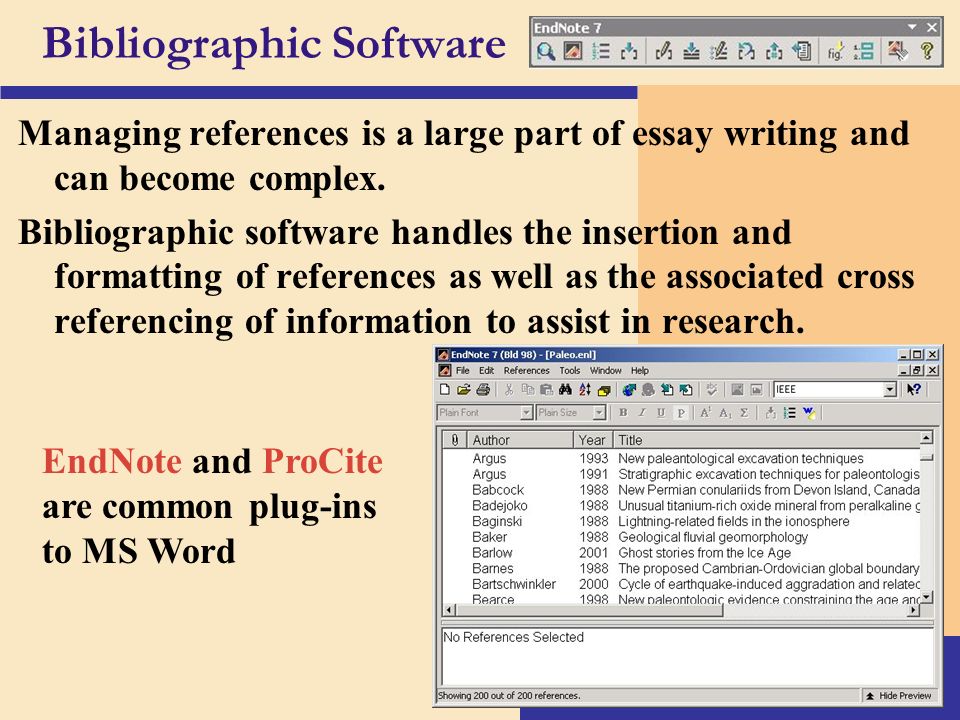Toggle Underline formatting button
The image size is (960, 720).
tap(661, 413)
